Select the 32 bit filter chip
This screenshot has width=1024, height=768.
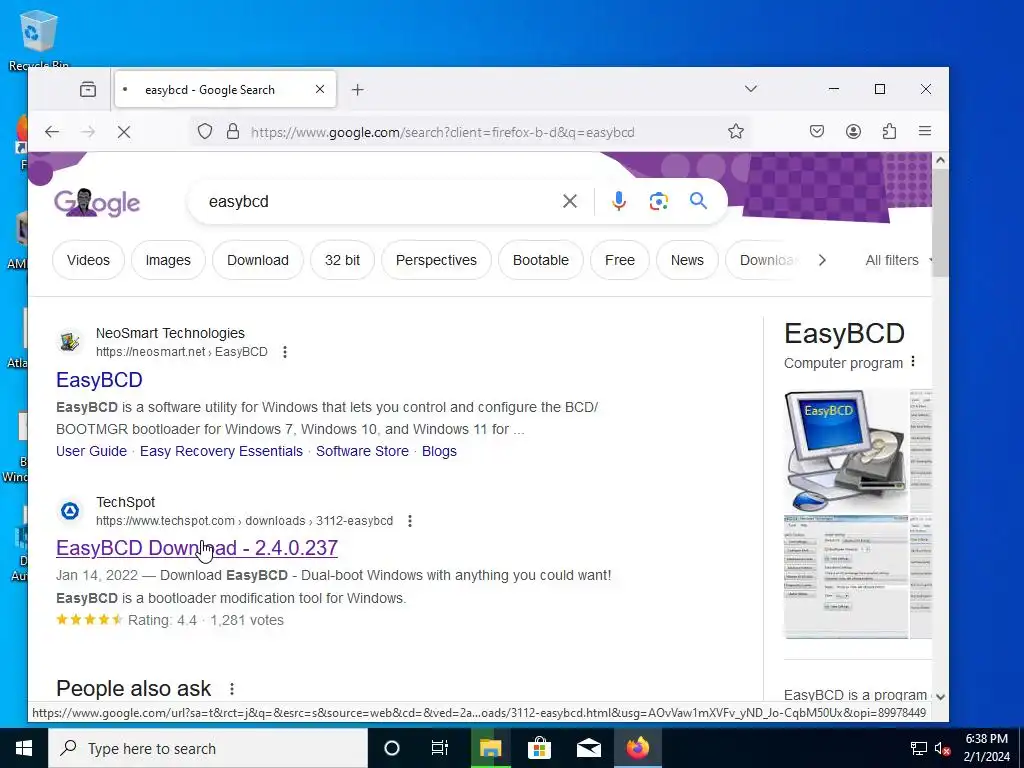[342, 260]
